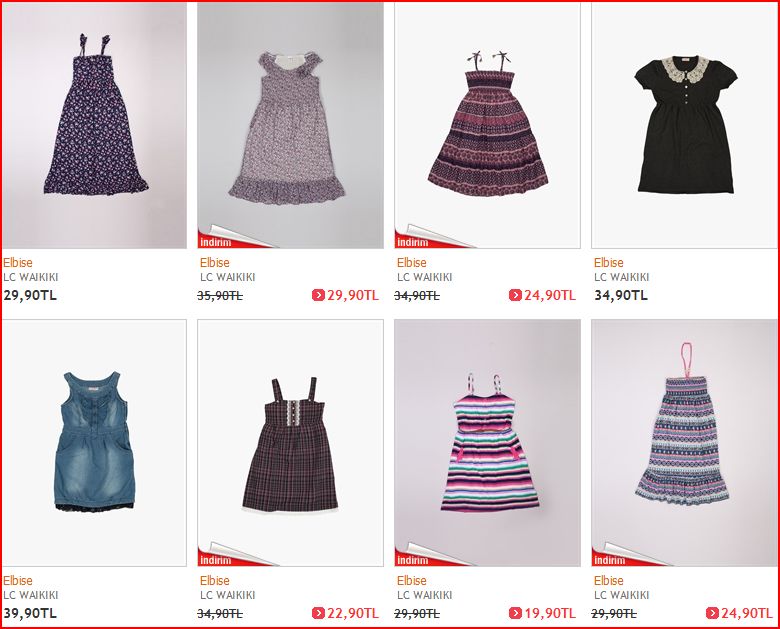Click the indirim badge on plaid dress
Image resolution: width=780 pixels, height=629 pixels.
point(215,560)
